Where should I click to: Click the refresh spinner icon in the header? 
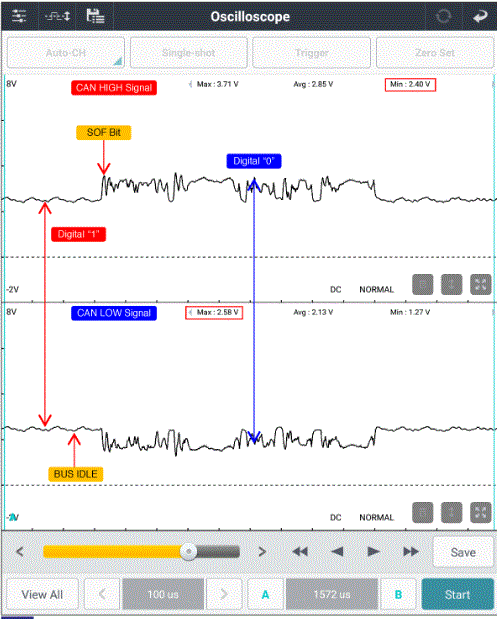coord(443,17)
